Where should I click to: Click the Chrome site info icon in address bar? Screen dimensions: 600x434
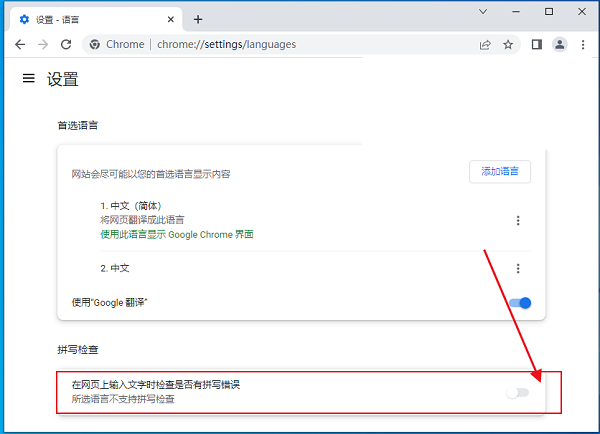tap(95, 44)
